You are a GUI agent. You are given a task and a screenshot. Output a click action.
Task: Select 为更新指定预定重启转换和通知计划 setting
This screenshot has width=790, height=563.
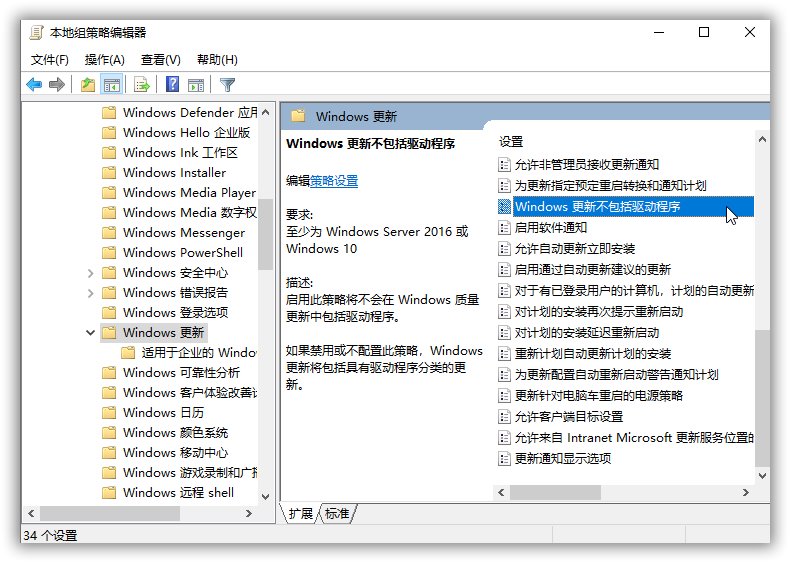[610, 185]
